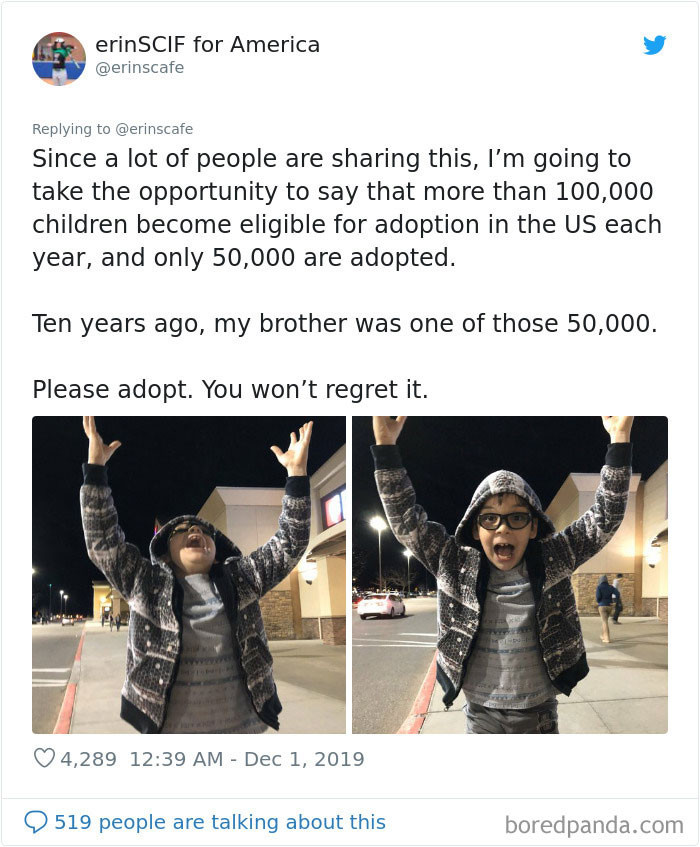The height and width of the screenshot is (847, 700).
Task: Click the blue speech bubble icon
Action: pos(36,822)
